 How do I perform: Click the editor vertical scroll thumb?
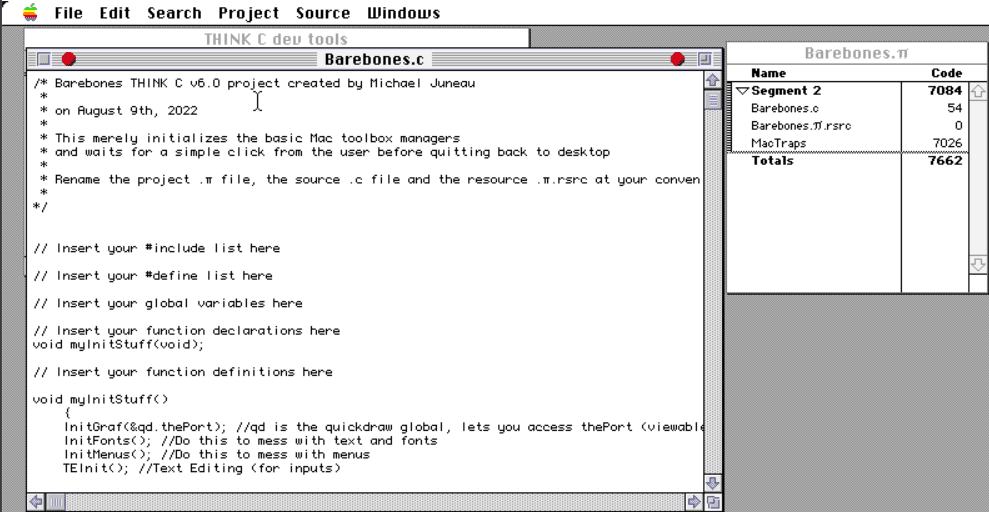click(x=713, y=100)
